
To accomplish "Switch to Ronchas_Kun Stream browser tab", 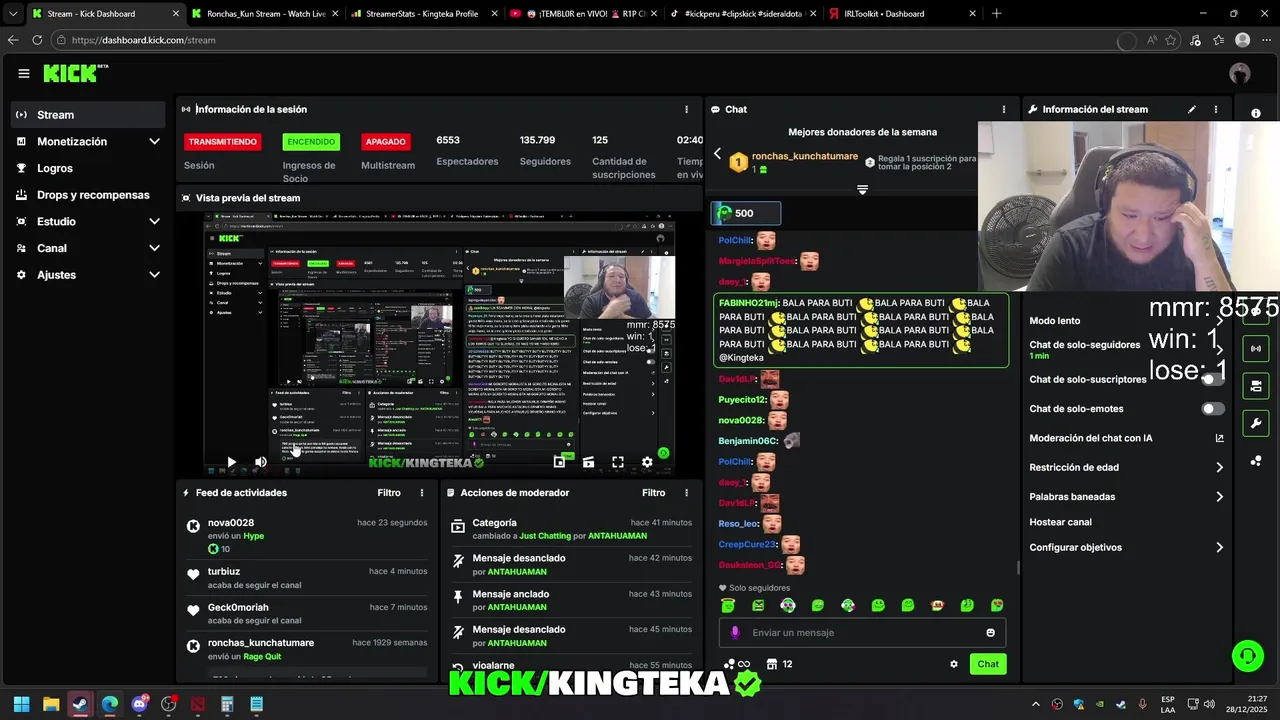I will pyautogui.click(x=264, y=14).
